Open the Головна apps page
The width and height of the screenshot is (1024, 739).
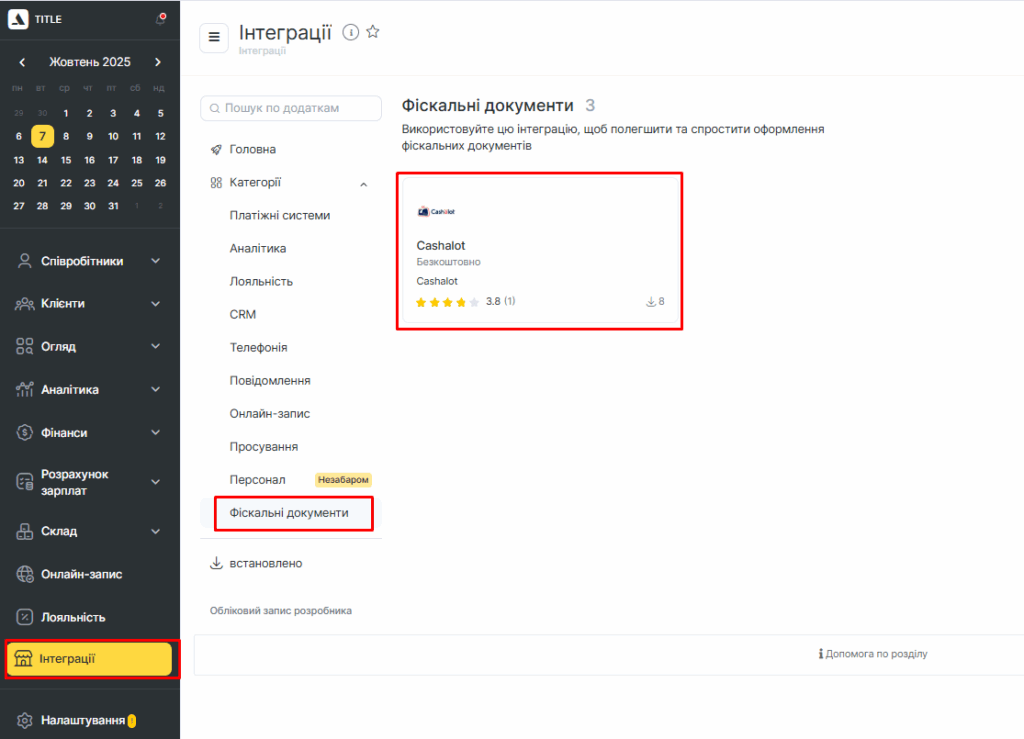(x=252, y=149)
